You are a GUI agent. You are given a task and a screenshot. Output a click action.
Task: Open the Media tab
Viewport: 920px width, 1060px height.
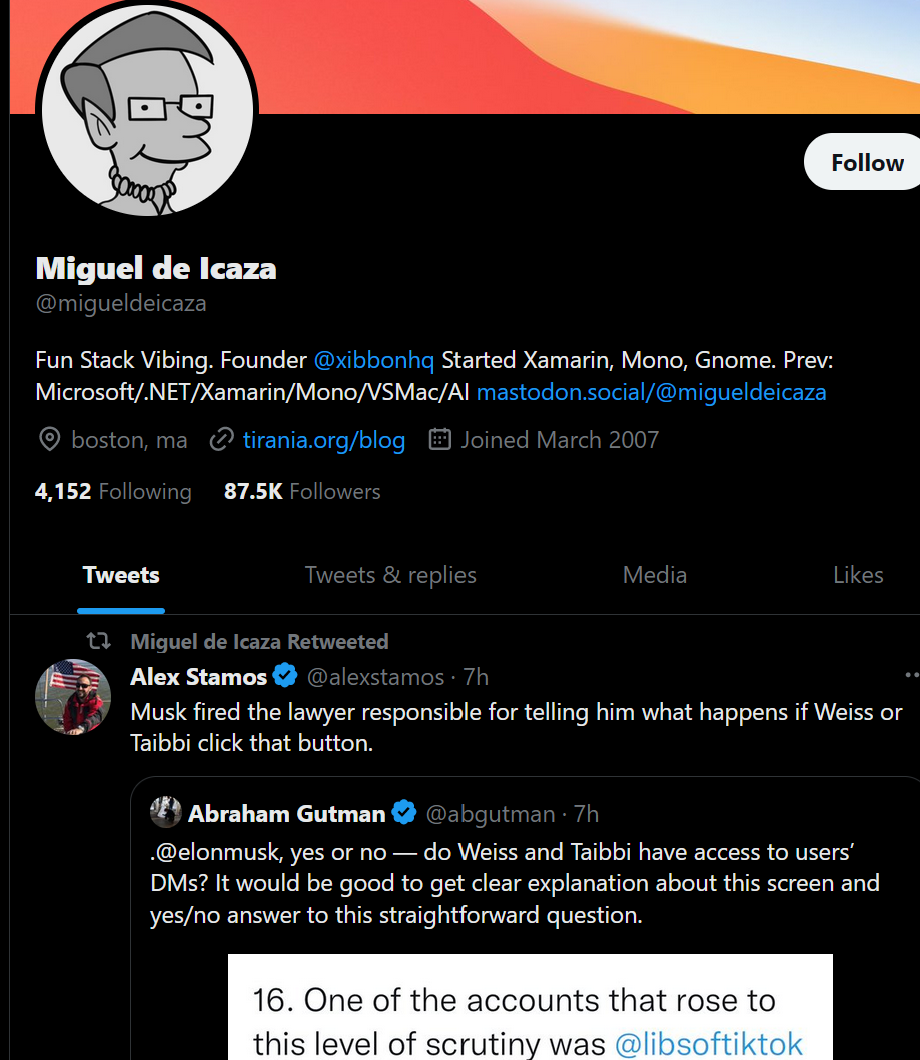[654, 575]
